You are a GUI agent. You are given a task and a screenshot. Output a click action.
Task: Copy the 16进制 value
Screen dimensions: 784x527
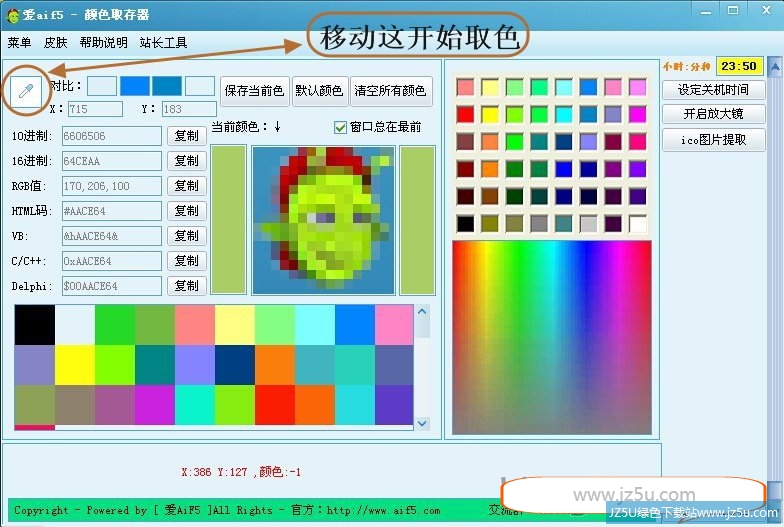coord(186,161)
